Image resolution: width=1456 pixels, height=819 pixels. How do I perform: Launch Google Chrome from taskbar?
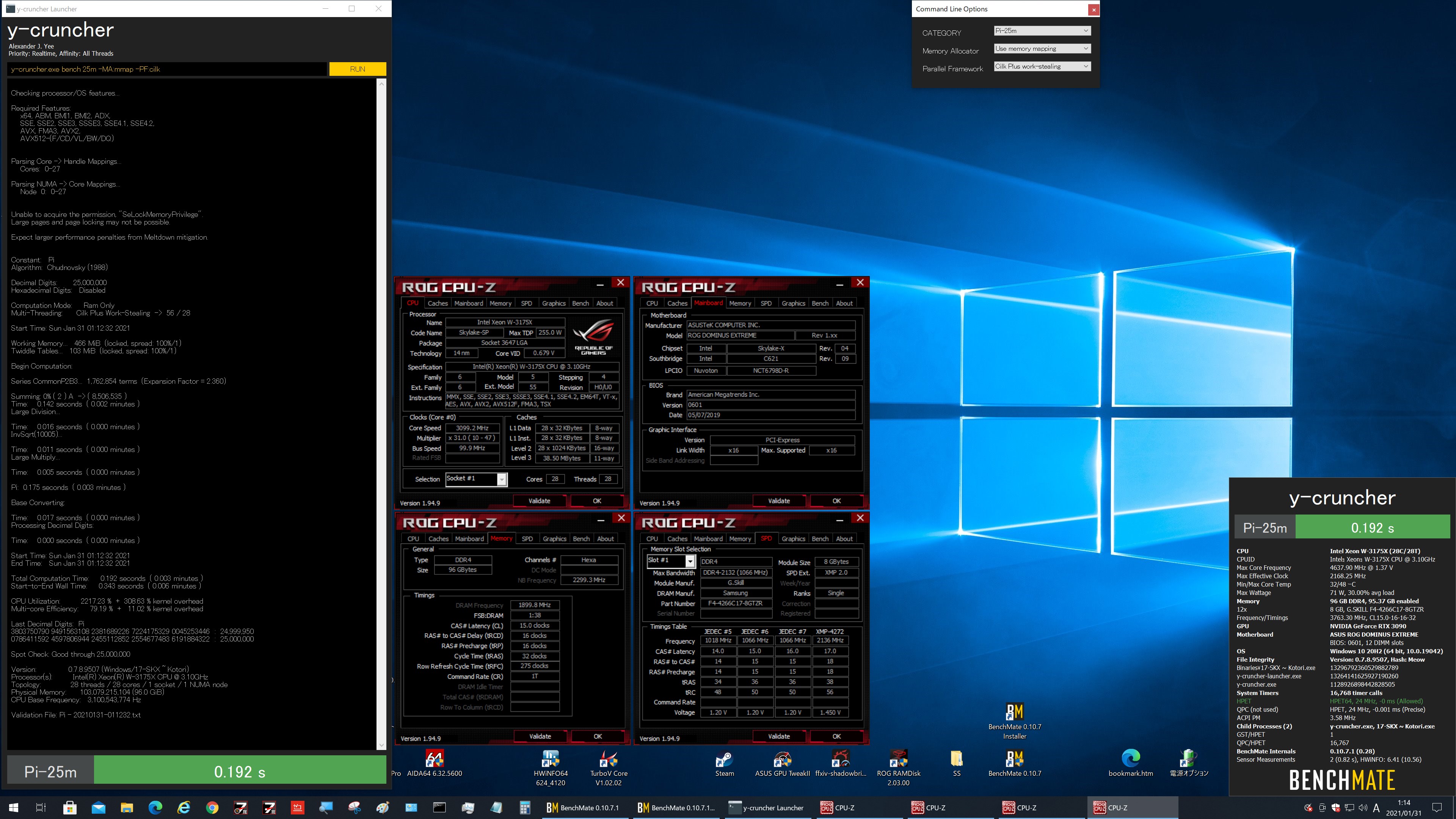(x=212, y=808)
